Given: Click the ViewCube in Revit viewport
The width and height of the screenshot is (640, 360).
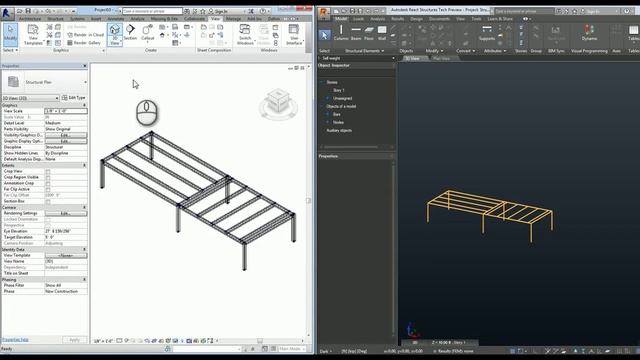Looking at the screenshot, I should [278, 101].
